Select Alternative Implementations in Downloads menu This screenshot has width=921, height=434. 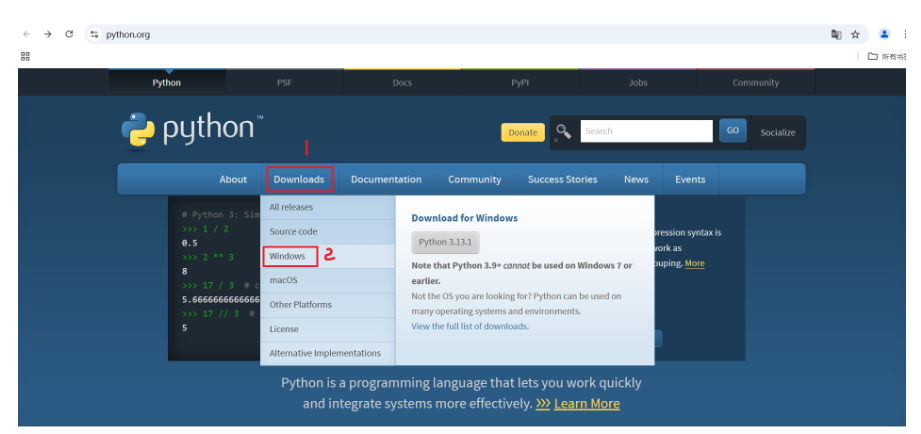point(328,354)
